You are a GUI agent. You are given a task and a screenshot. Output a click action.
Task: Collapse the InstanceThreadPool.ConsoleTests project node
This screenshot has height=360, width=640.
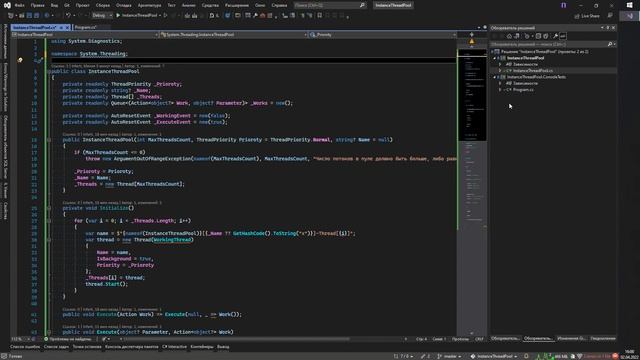pos(495,77)
